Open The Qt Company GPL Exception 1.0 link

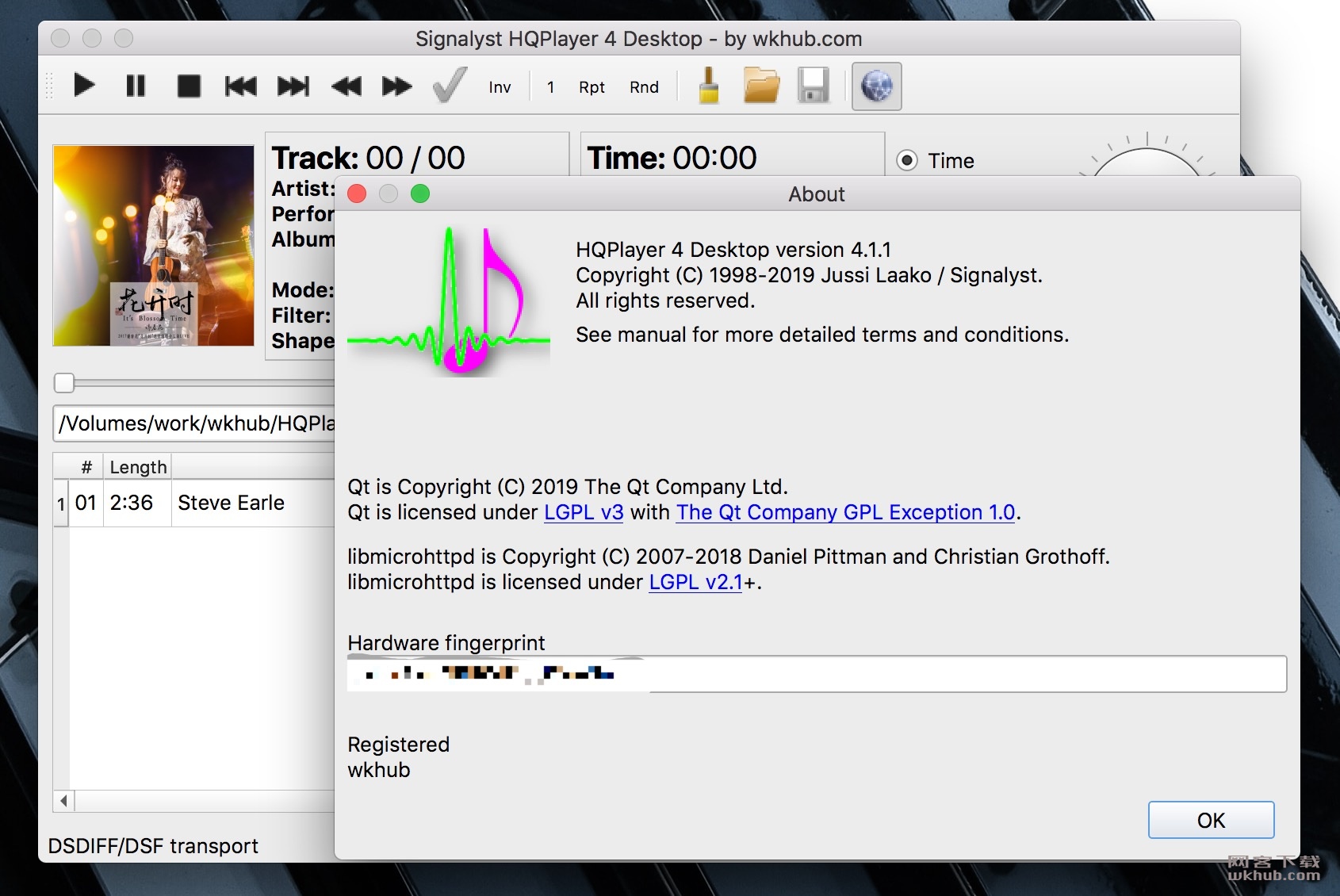tap(845, 512)
